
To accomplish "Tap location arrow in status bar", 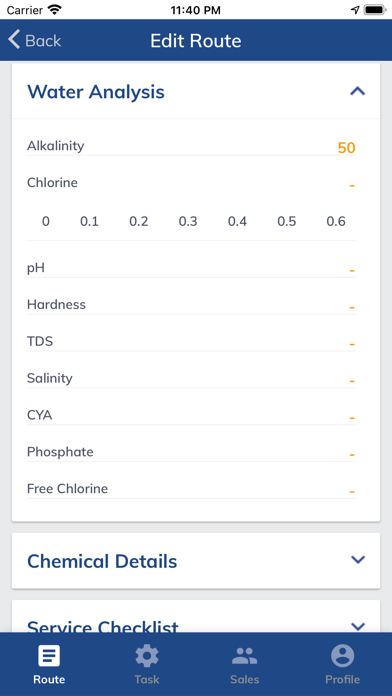I will click(x=355, y=10).
